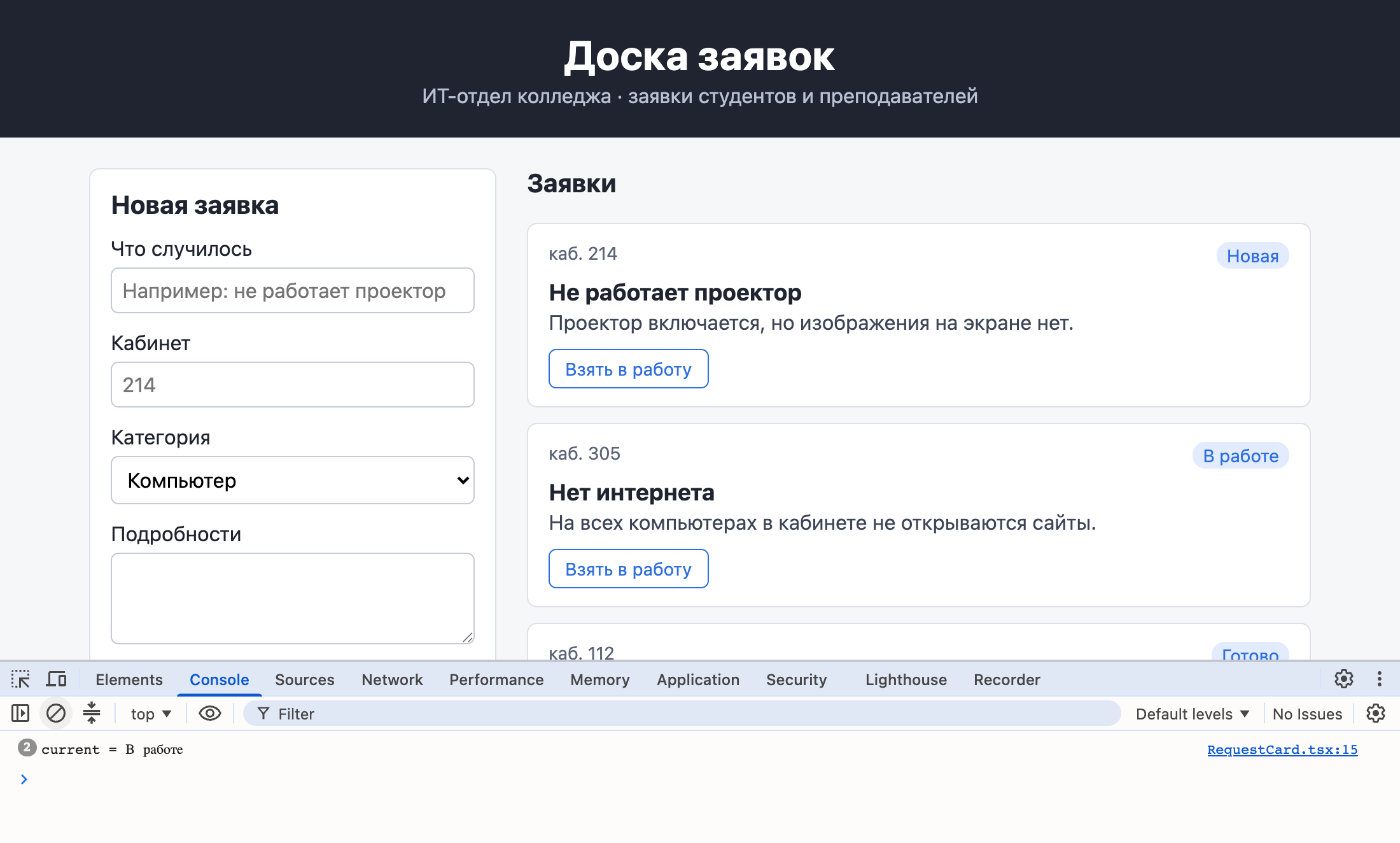Open console settings gear icon
The width and height of the screenshot is (1400, 843).
tap(1376, 714)
